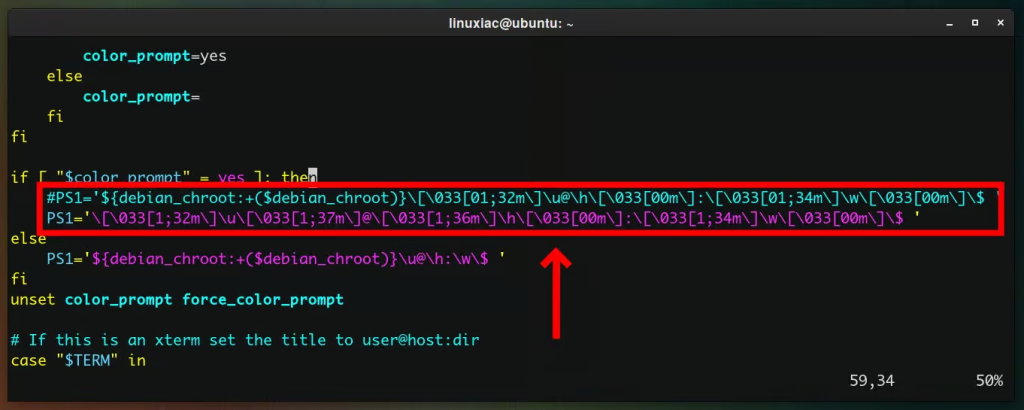Maximize the terminal window
1024x410 pixels.
[x=975, y=23]
